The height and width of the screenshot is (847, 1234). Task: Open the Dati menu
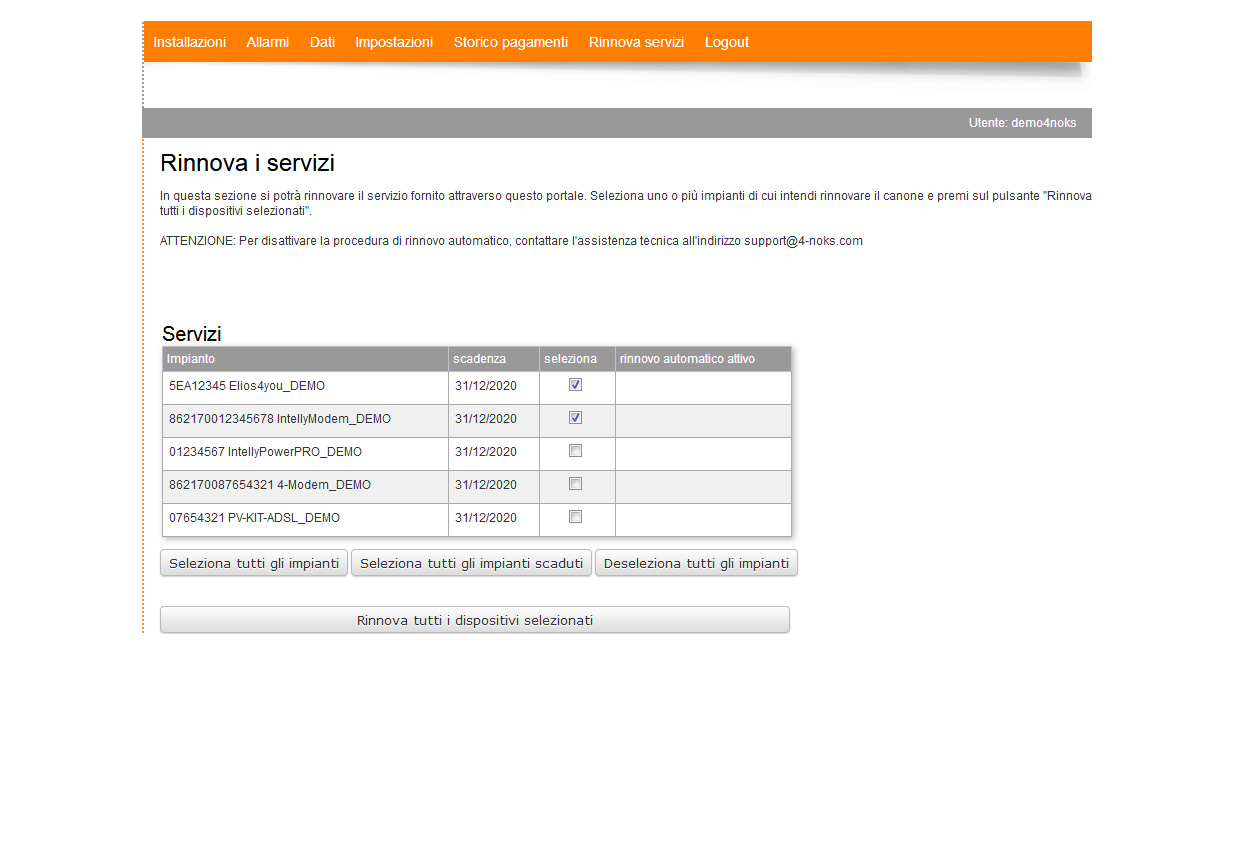coord(322,42)
